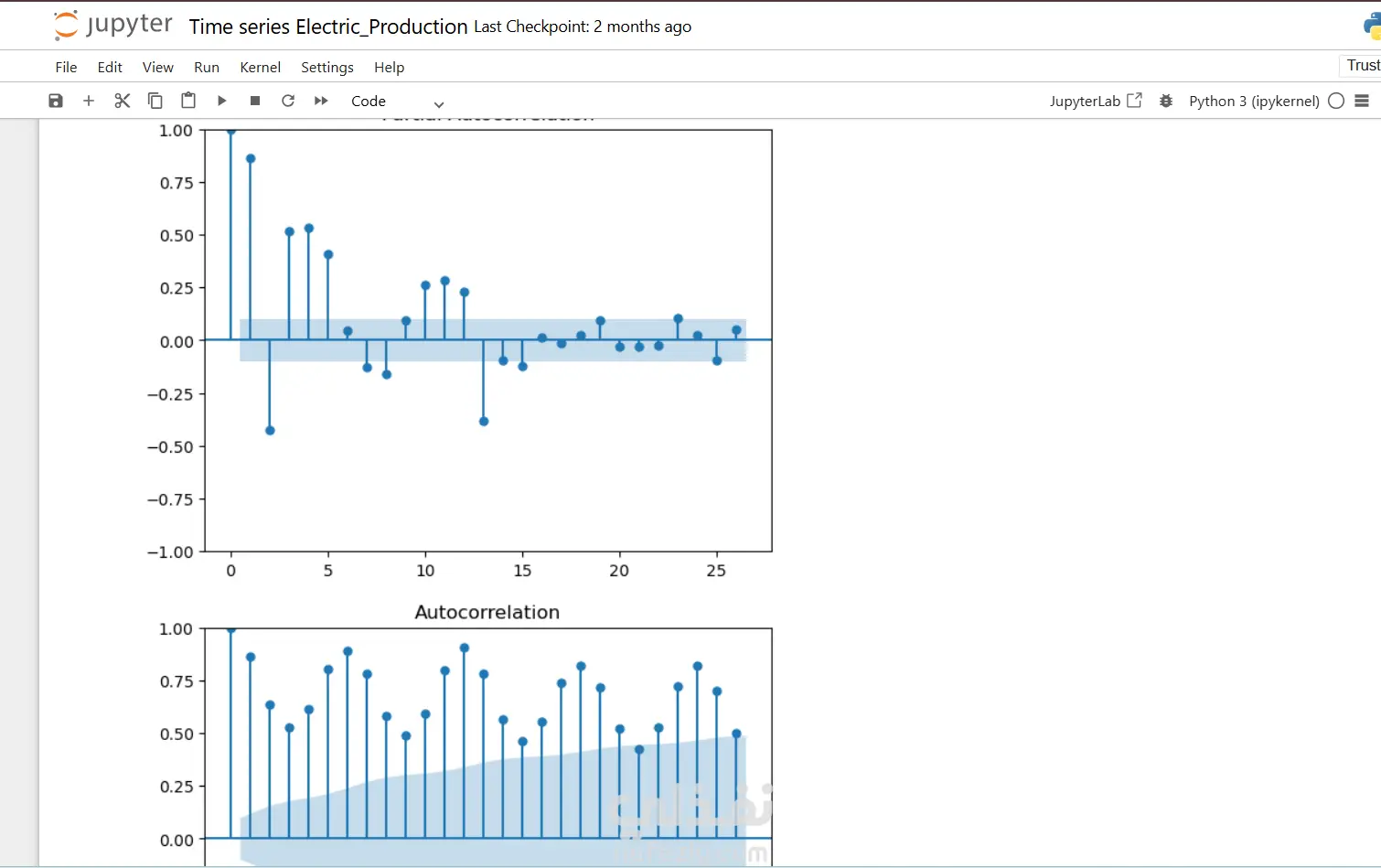Open the Kernel menu
The image size is (1381, 868).
pos(261,67)
